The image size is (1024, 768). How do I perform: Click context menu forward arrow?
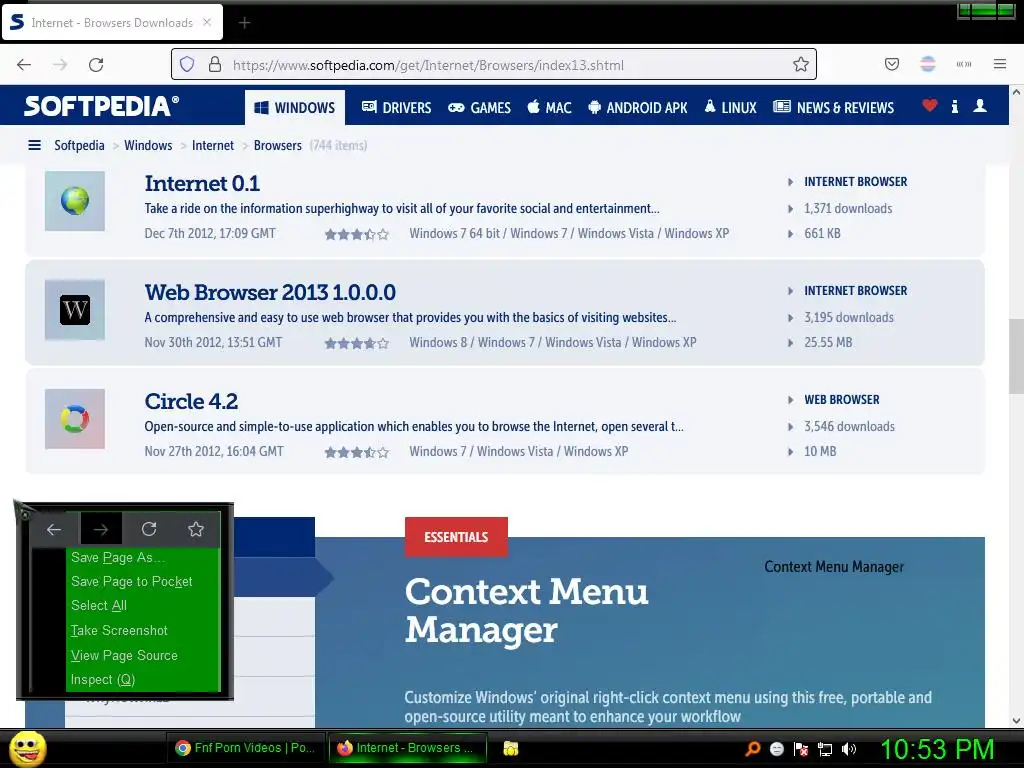tap(101, 529)
